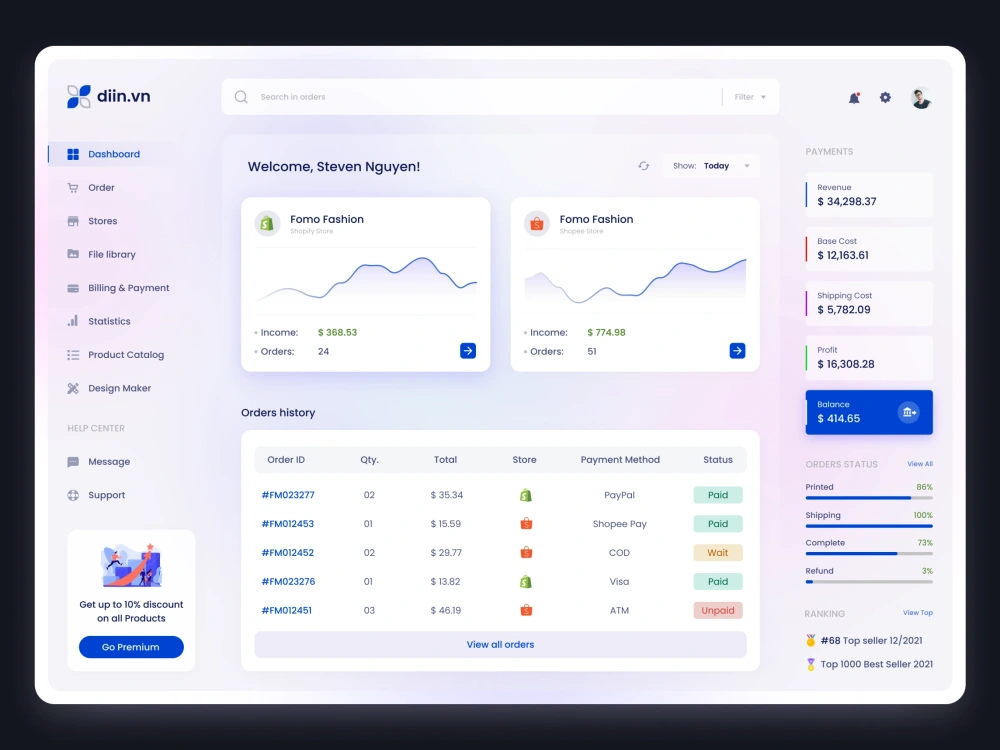Screen dimensions: 1000x750
Task: Click order #FM023277 in orders history
Action: coord(289,494)
